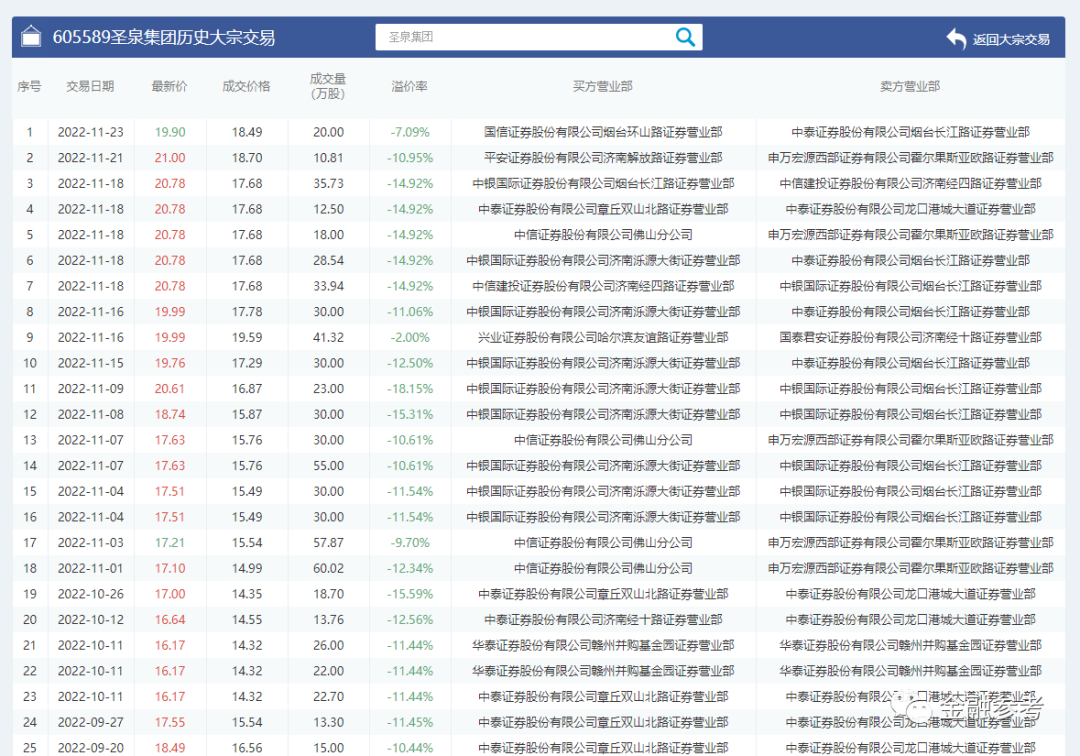1080x756 pixels.
Task: Click volume 22.00 in row 22
Action: [x=329, y=671]
